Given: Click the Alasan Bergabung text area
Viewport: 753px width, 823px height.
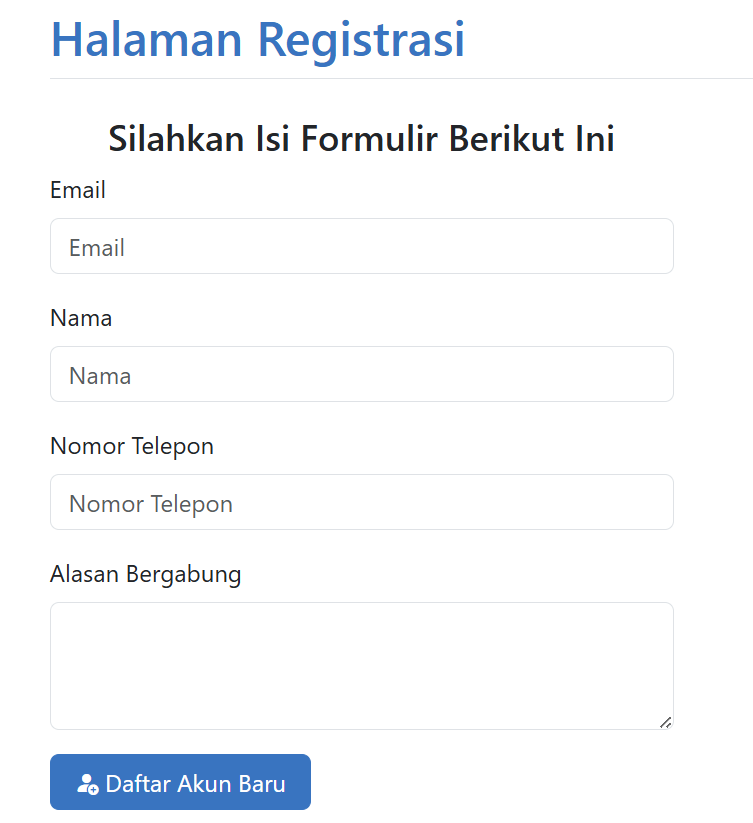Looking at the screenshot, I should point(361,665).
